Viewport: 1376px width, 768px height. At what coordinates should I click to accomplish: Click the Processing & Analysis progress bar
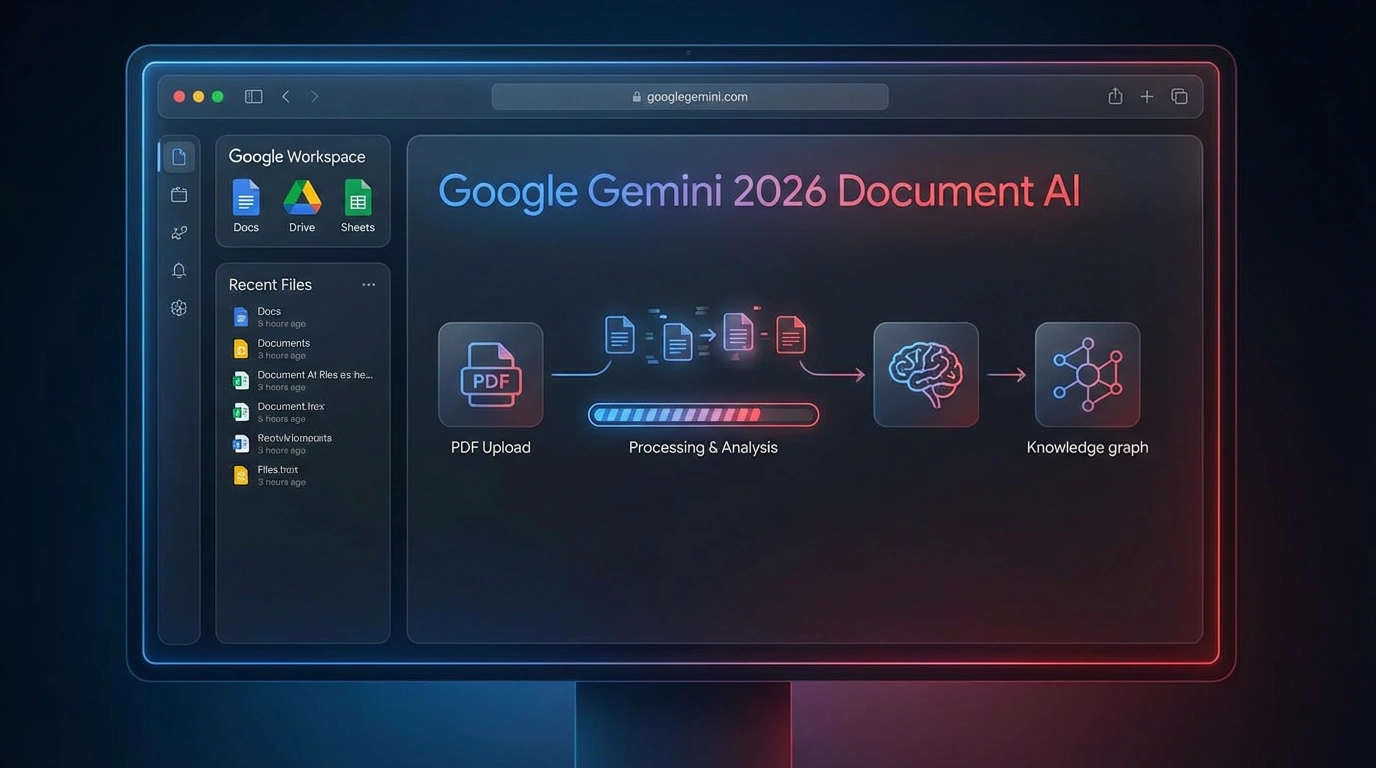pos(703,414)
